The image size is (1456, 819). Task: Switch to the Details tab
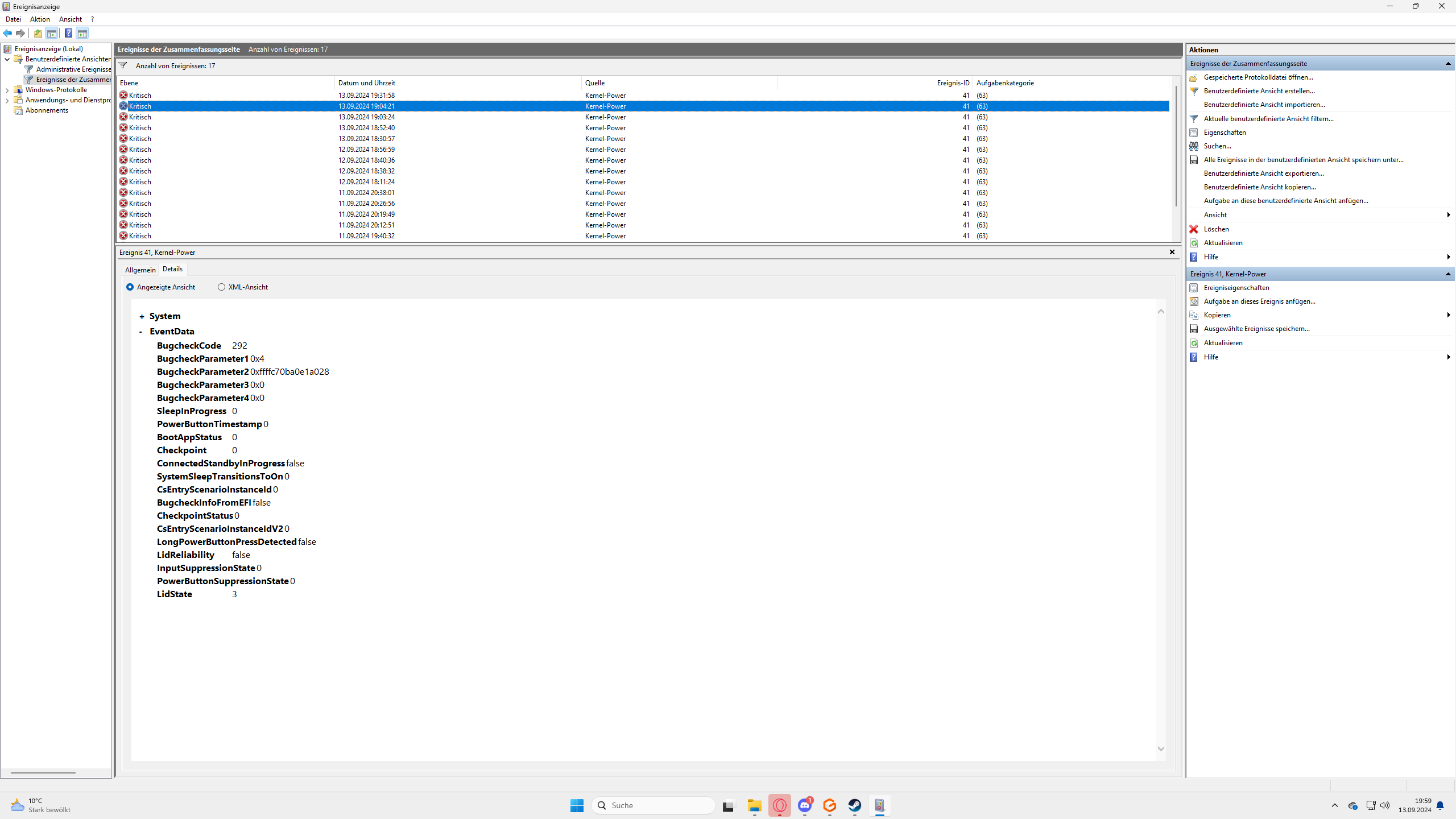tap(172, 269)
